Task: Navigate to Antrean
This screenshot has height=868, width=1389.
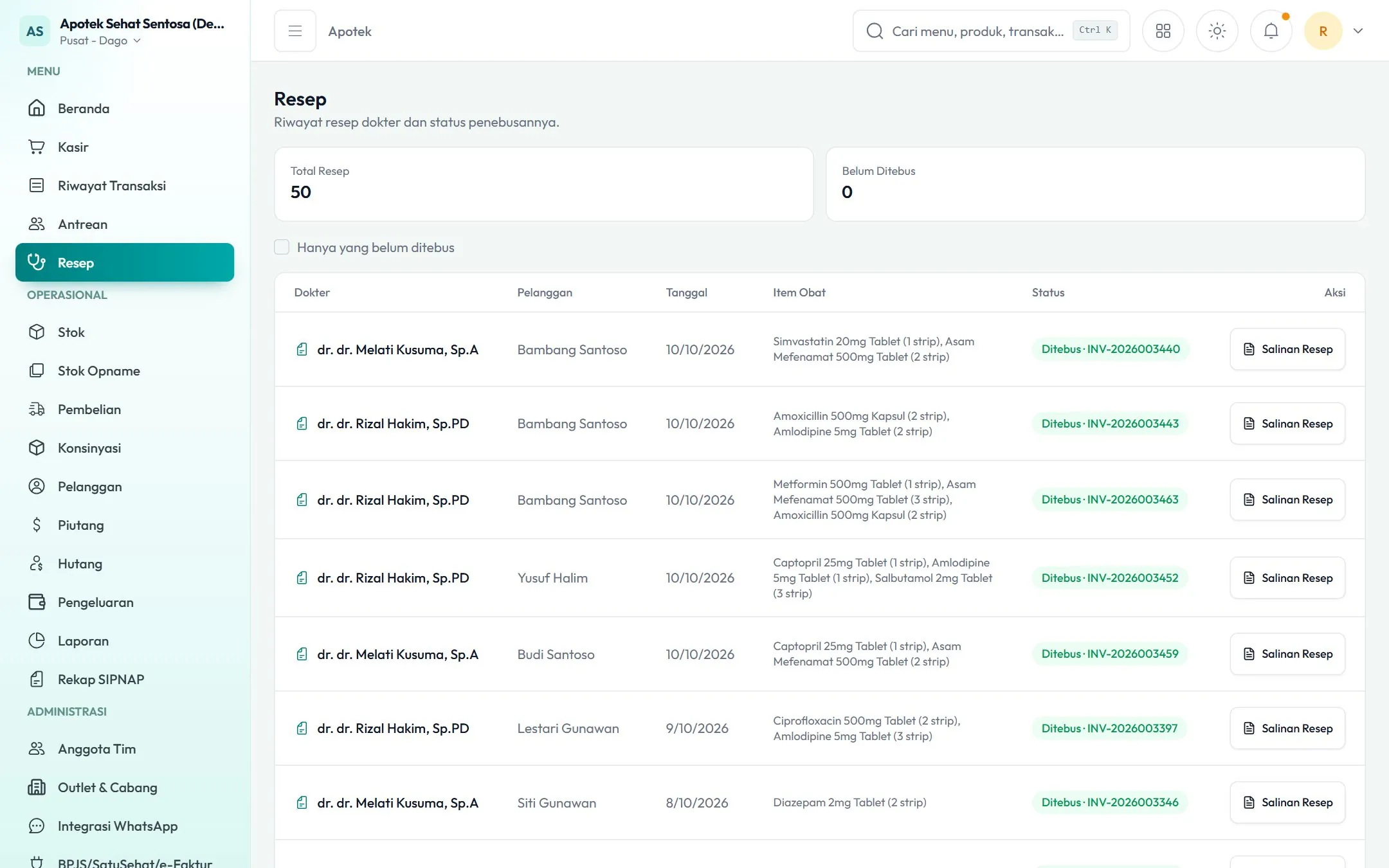Action: point(125,224)
